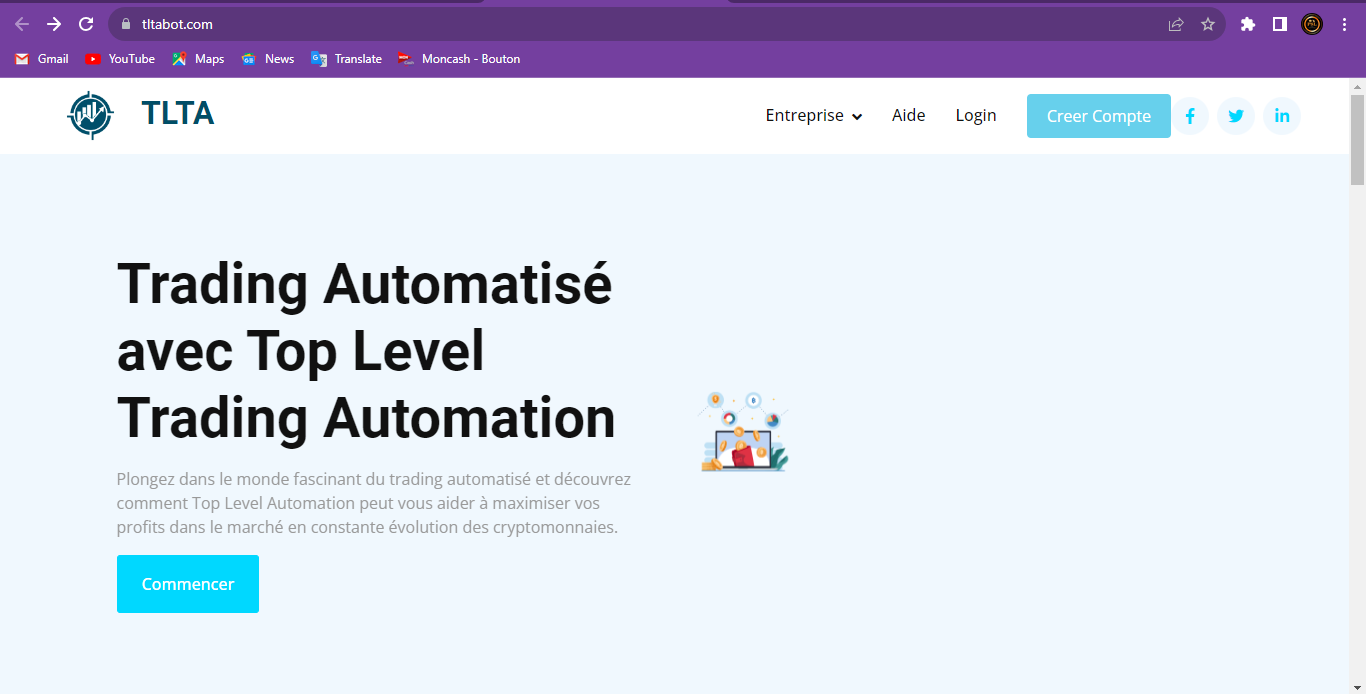Open the LinkedIn social icon
This screenshot has height=694, width=1366.
1282,116
